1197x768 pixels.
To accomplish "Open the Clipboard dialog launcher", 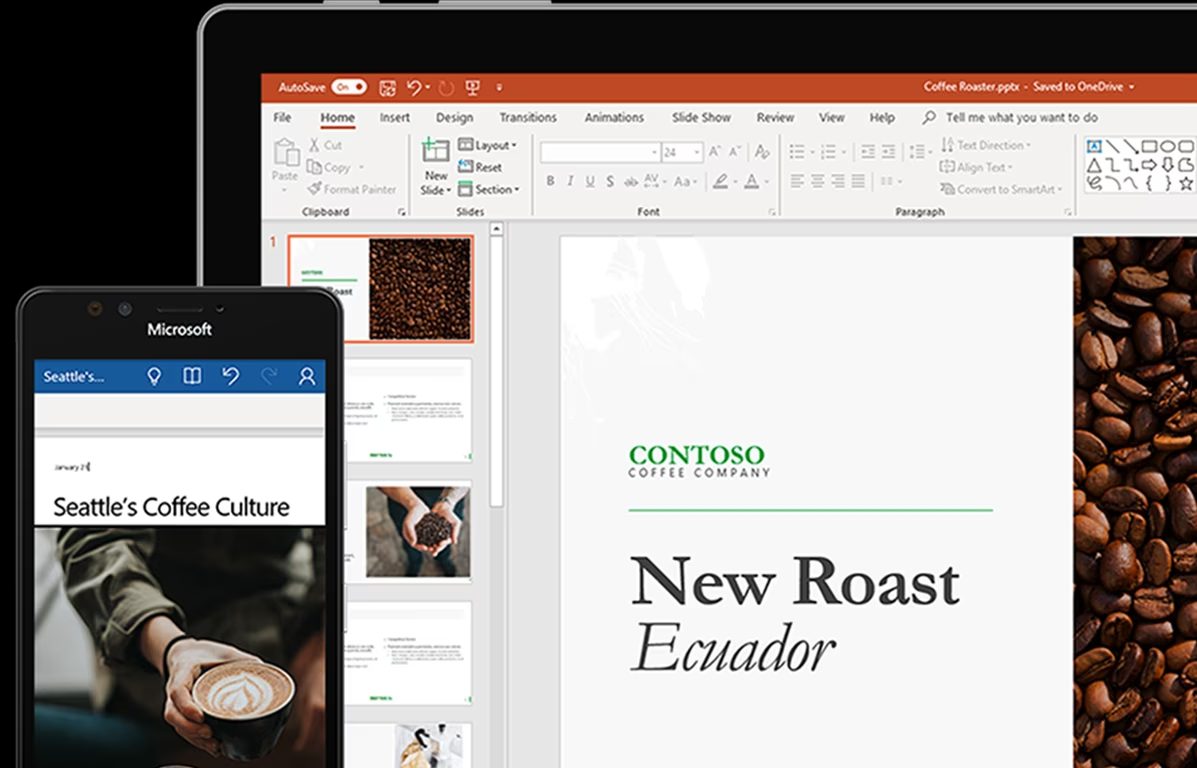I will (x=402, y=212).
